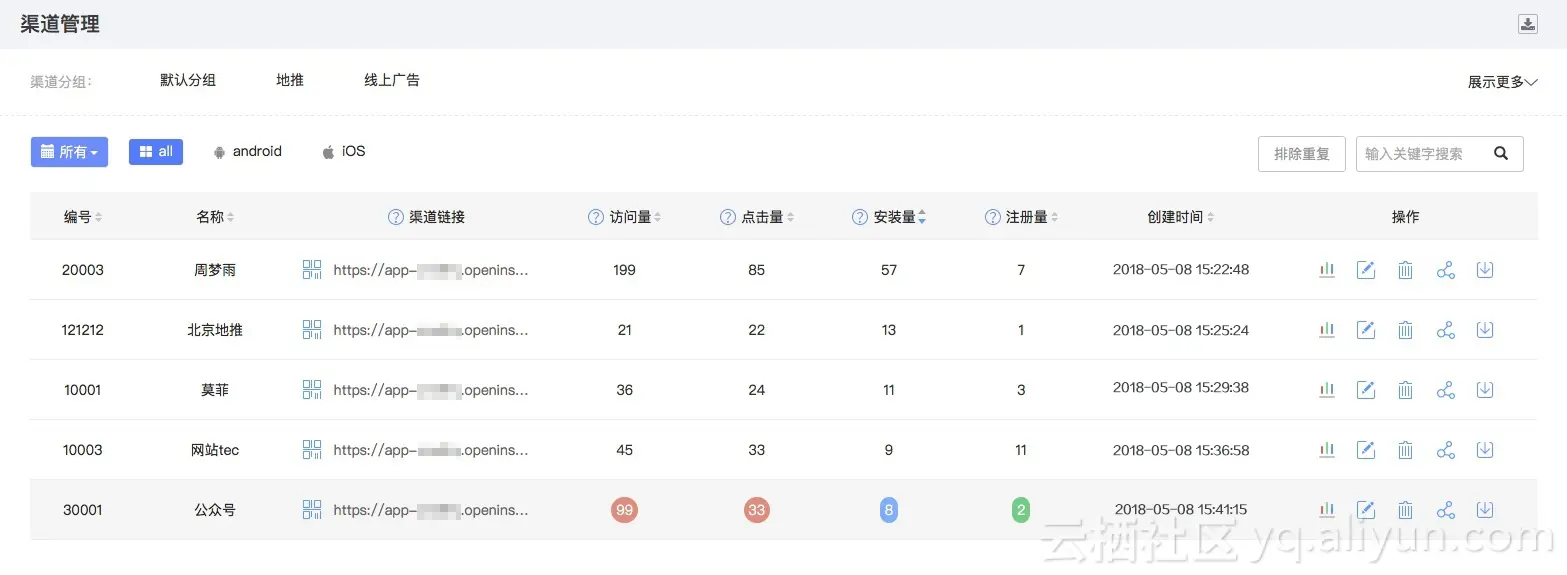Open the 周梦雨 channel link

pyautogui.click(x=430, y=270)
